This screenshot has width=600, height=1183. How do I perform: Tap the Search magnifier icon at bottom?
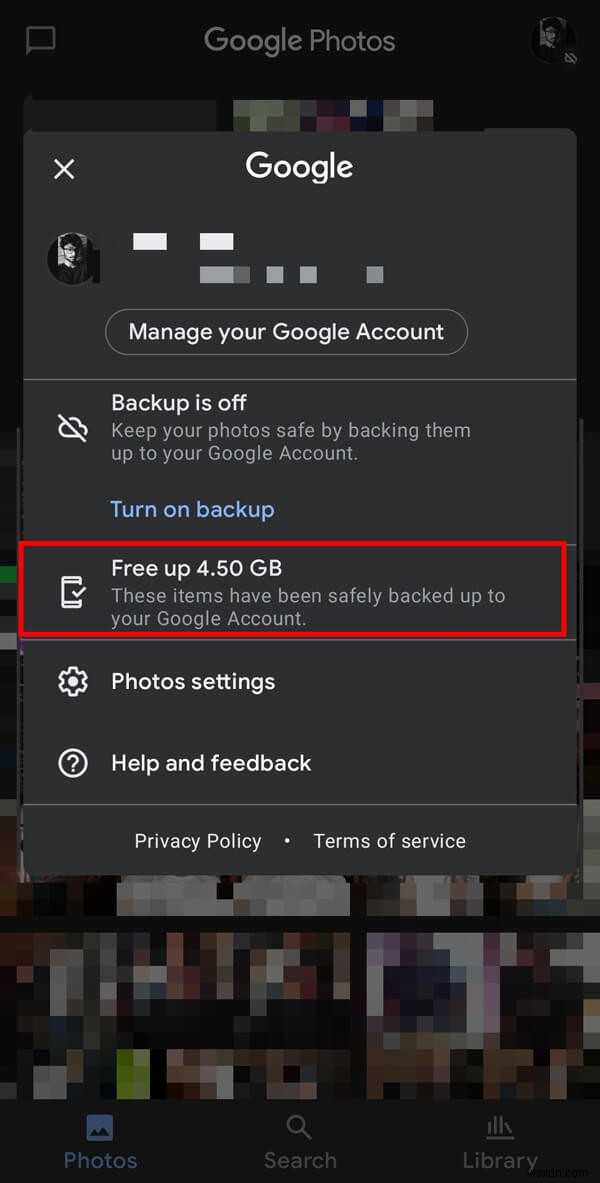coord(299,1127)
